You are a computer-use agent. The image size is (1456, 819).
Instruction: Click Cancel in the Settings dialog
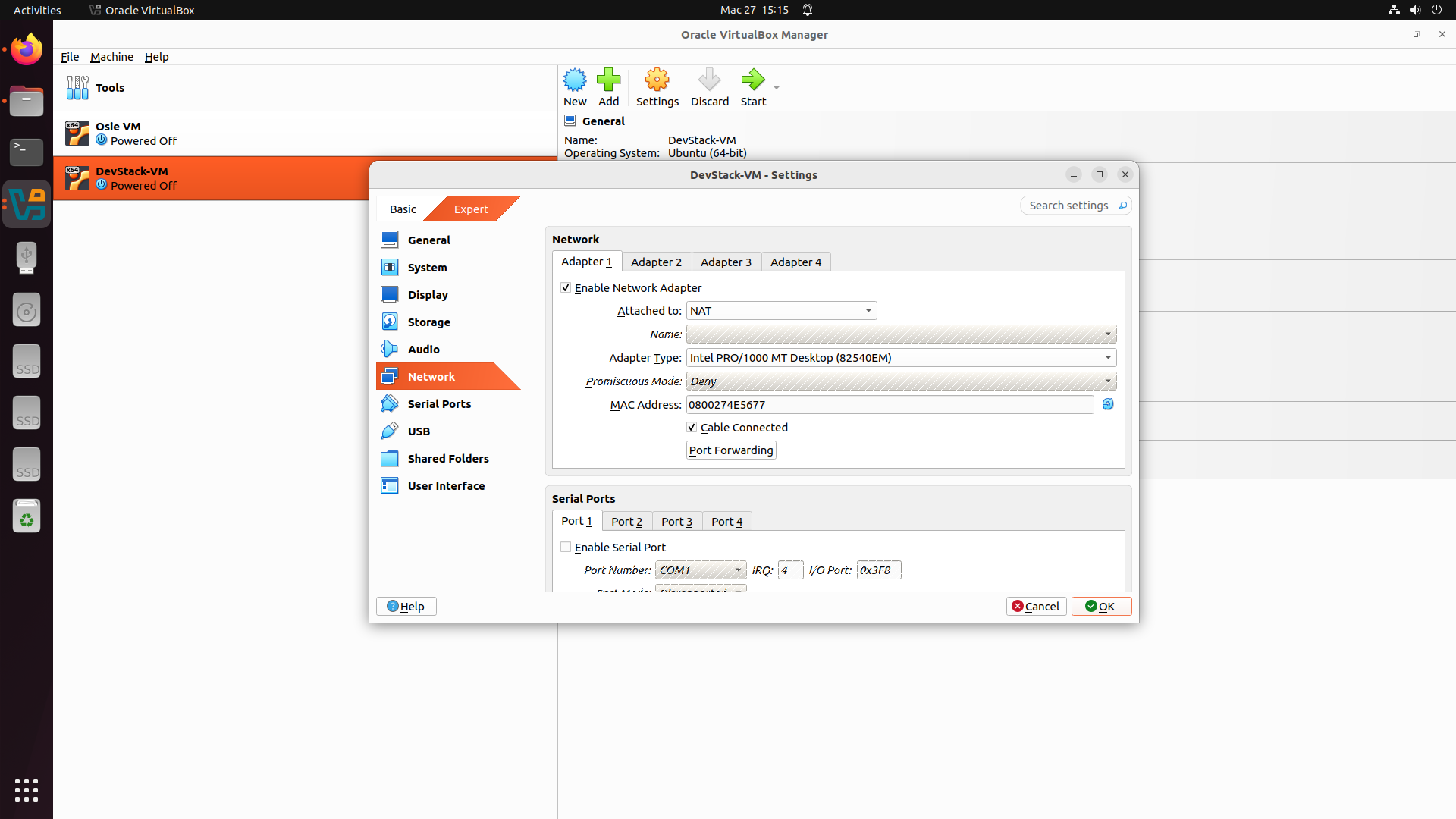(x=1036, y=606)
